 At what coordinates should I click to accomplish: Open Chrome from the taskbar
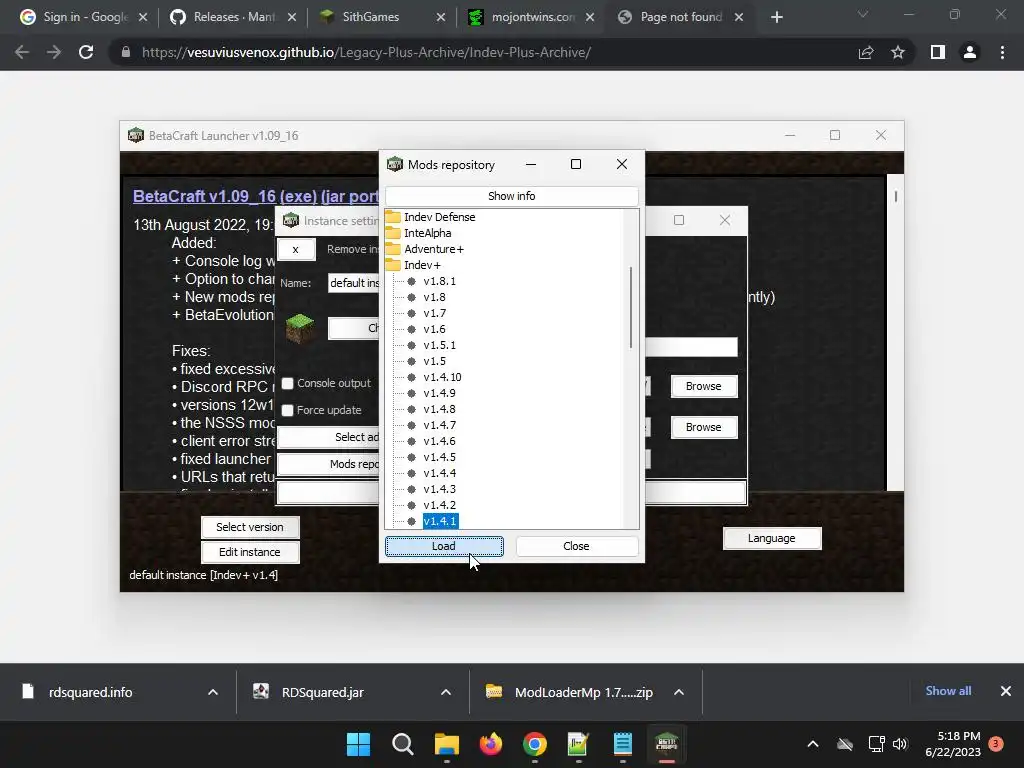(x=535, y=744)
